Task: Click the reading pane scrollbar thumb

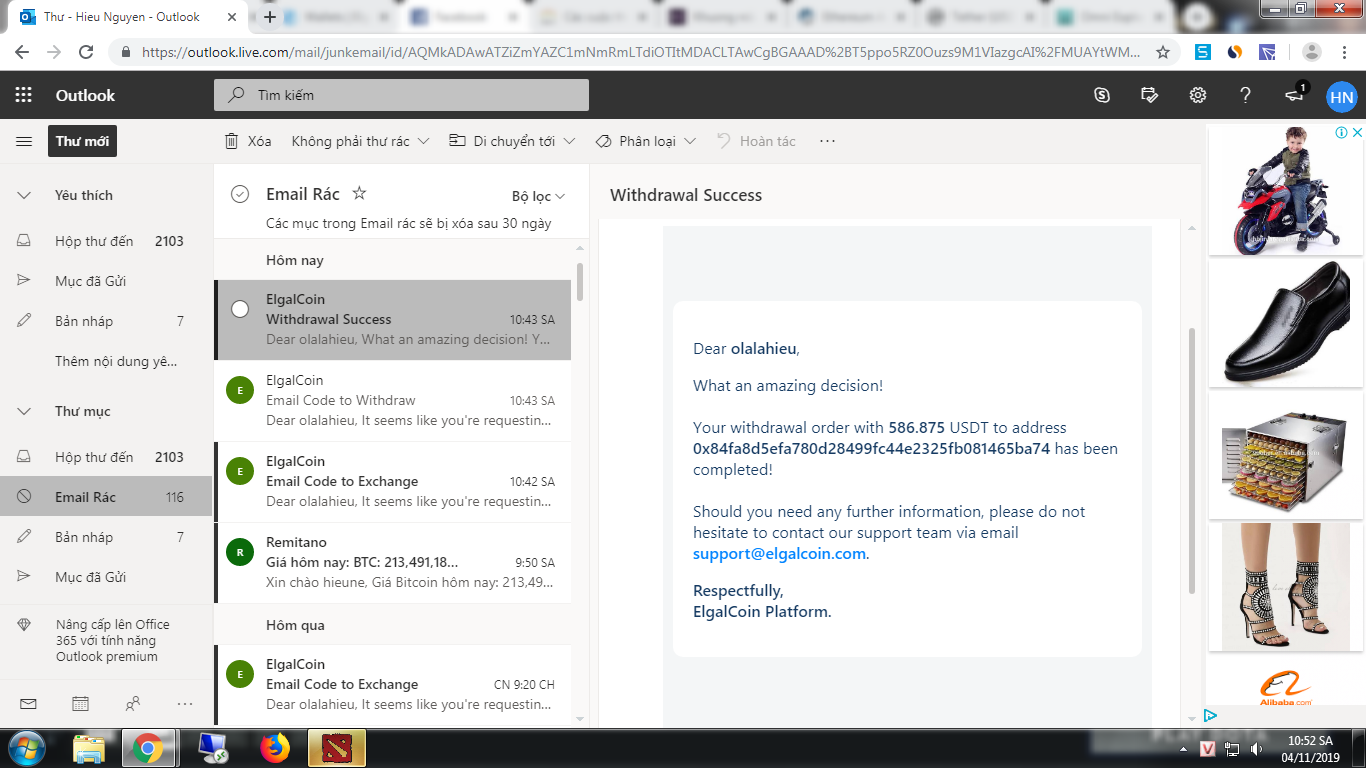Action: point(1190,459)
